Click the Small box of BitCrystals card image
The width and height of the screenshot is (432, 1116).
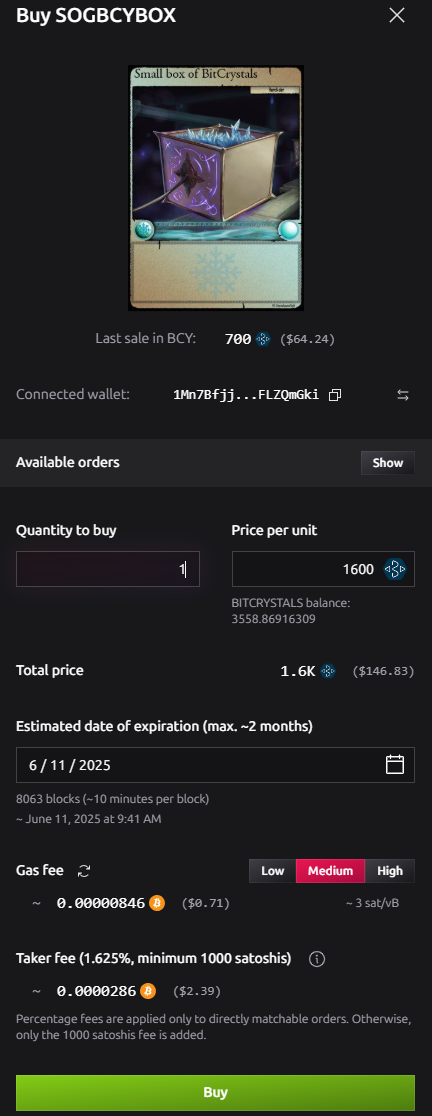coord(216,188)
